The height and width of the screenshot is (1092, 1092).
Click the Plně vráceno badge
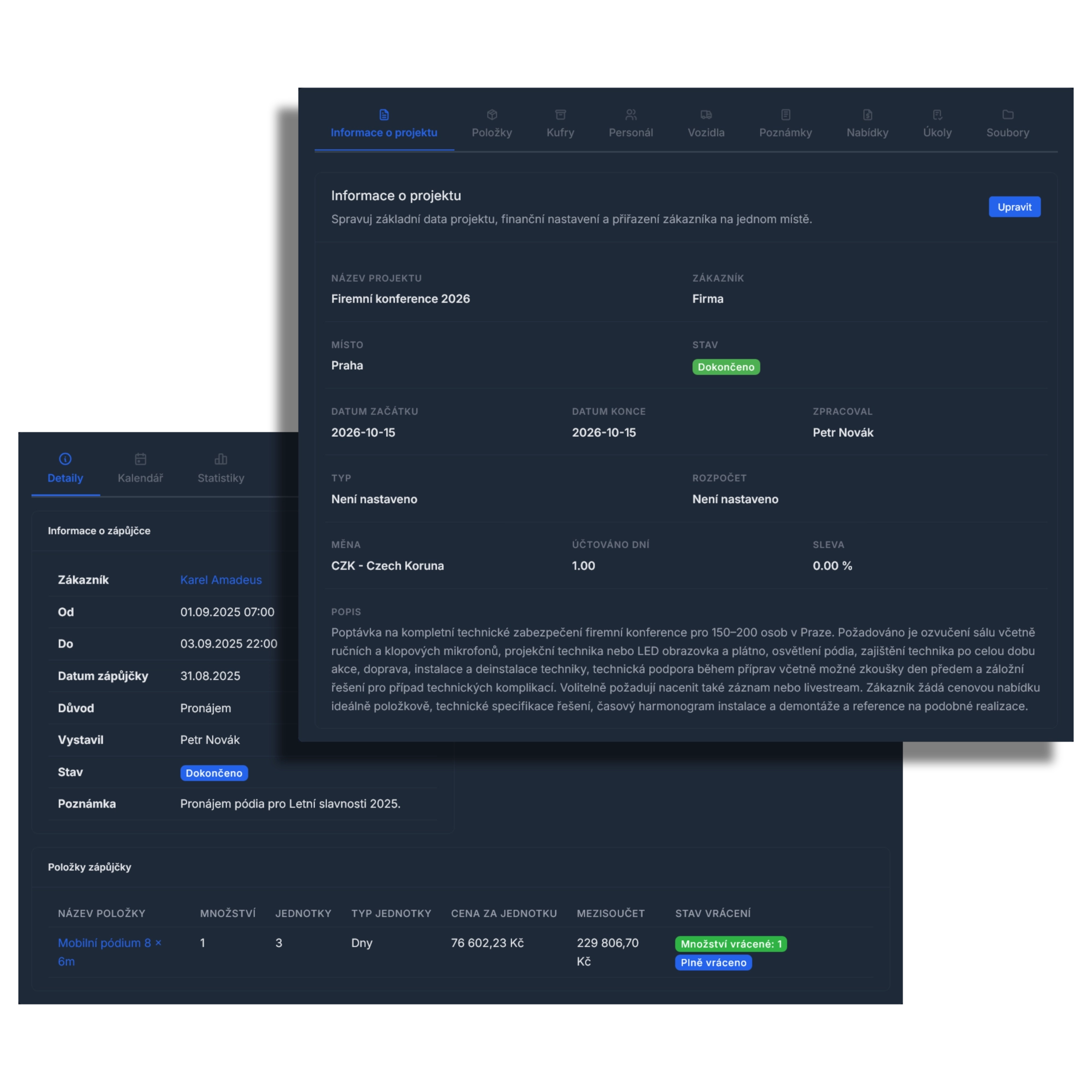pos(713,963)
